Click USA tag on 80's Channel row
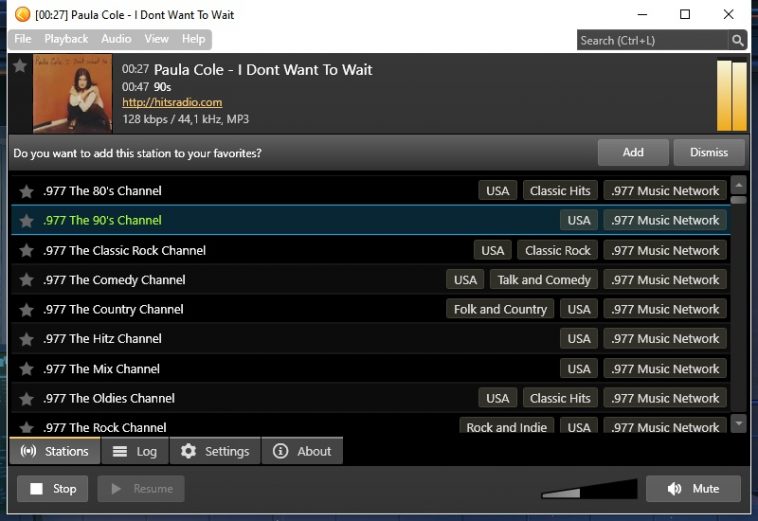 point(497,190)
